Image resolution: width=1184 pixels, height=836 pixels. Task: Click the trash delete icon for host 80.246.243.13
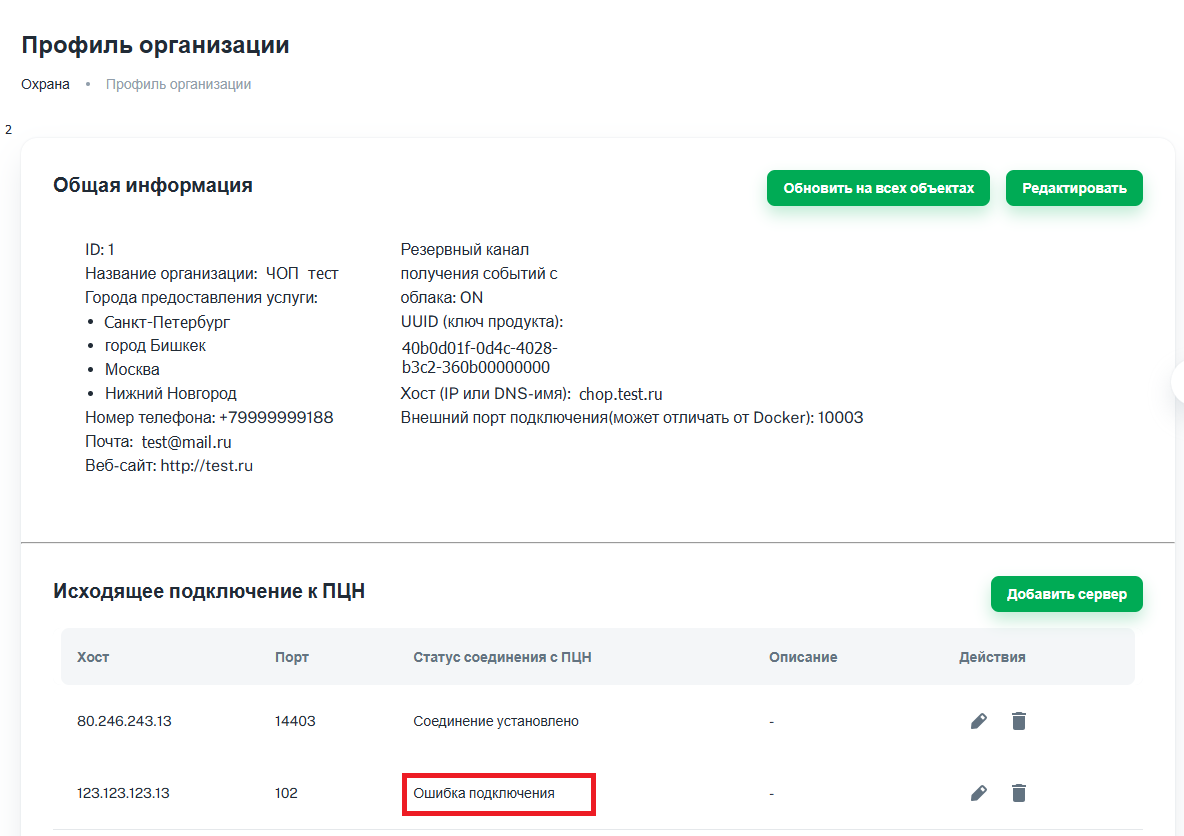[1019, 721]
